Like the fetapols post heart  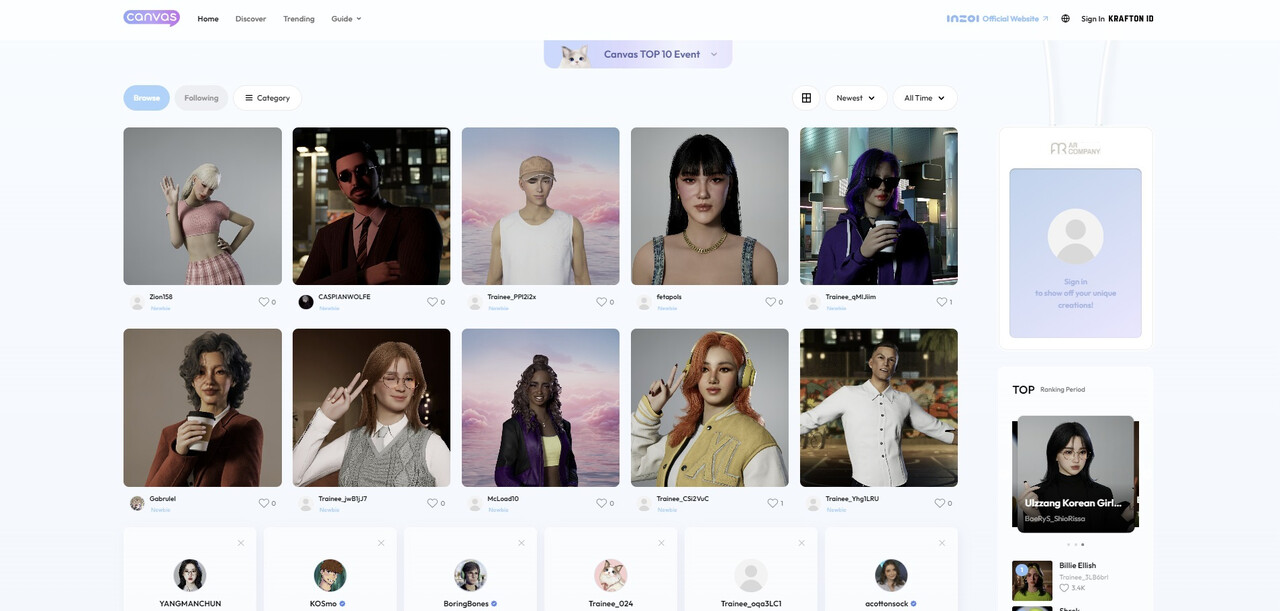click(x=770, y=302)
